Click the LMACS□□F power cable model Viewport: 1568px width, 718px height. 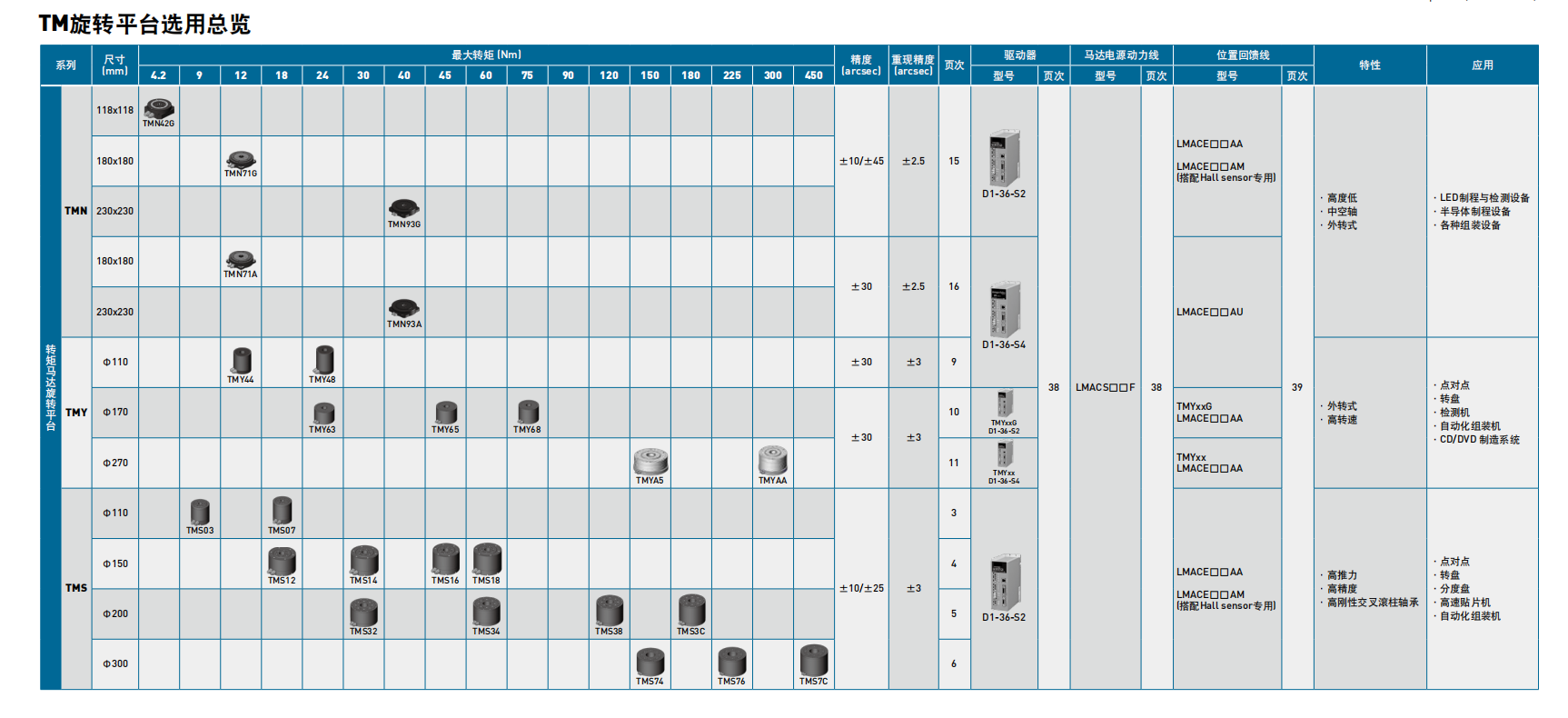coord(1105,387)
